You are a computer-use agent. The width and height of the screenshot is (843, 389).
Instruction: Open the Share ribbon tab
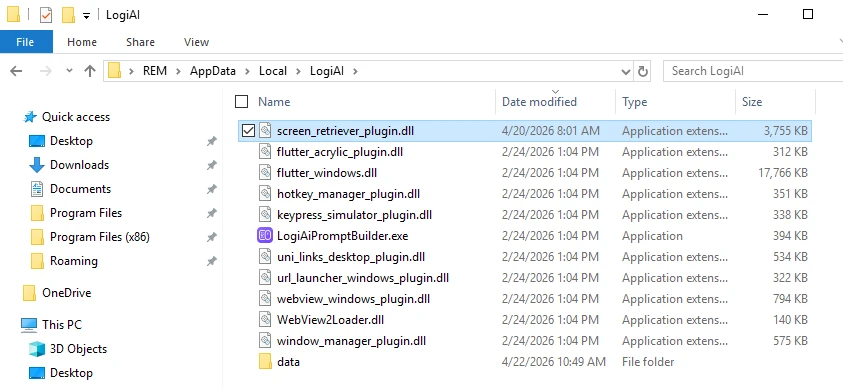(140, 42)
